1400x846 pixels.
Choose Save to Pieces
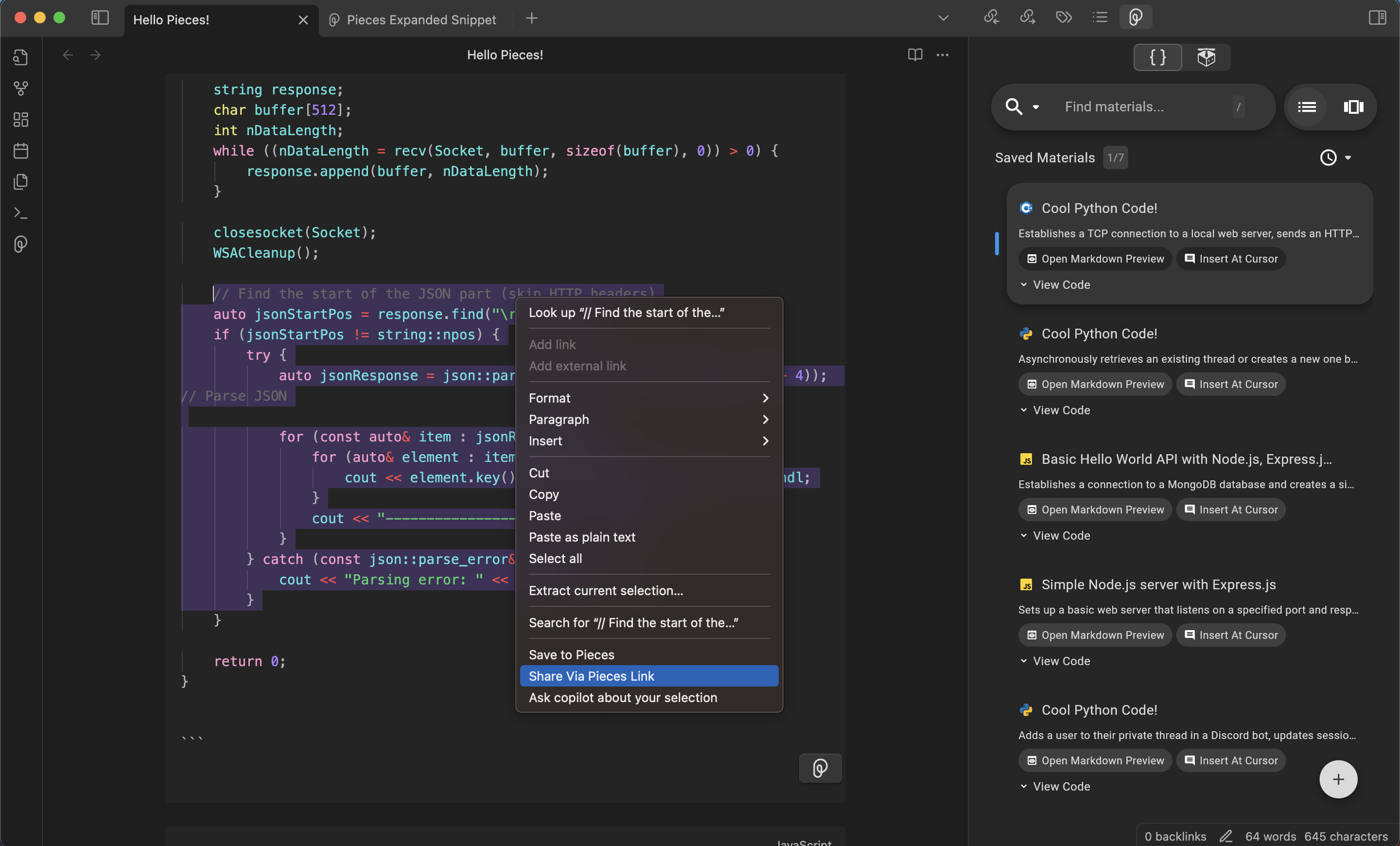coord(649,655)
